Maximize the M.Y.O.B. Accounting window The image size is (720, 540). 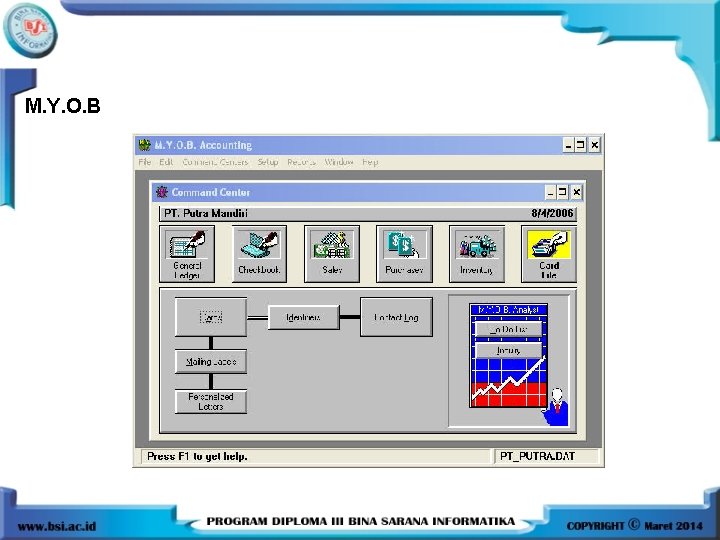click(580, 145)
